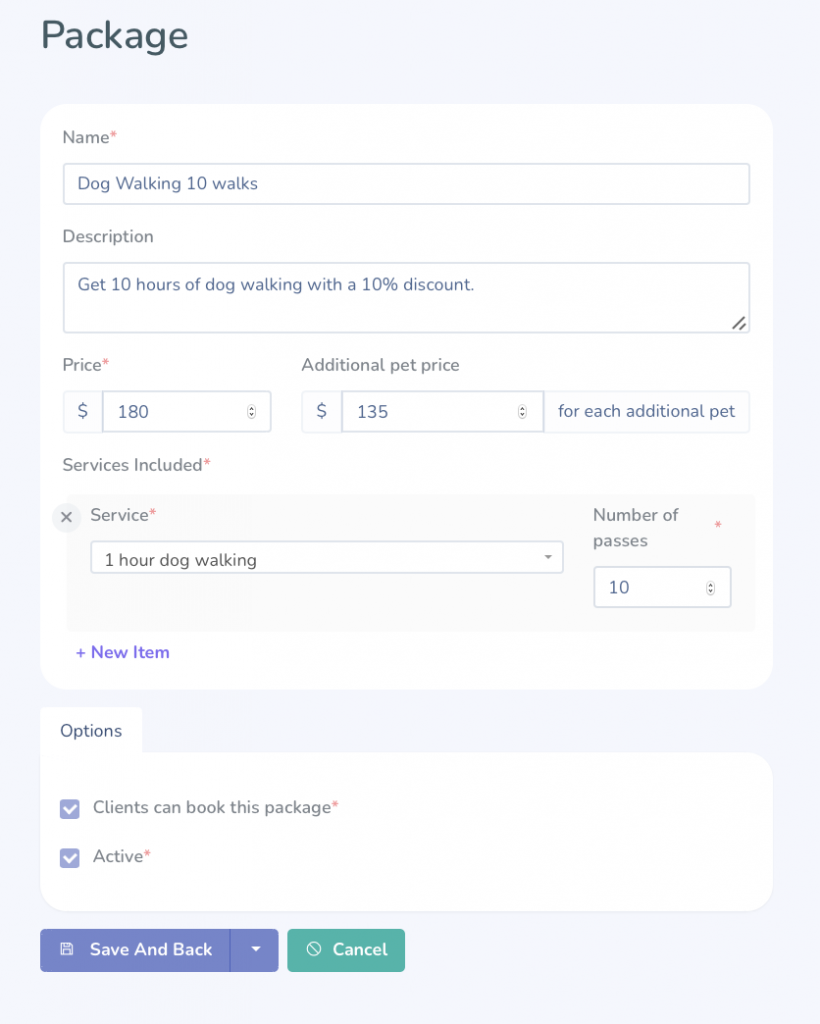Click the description textarea resize handle
The image size is (820, 1024).
click(738, 323)
